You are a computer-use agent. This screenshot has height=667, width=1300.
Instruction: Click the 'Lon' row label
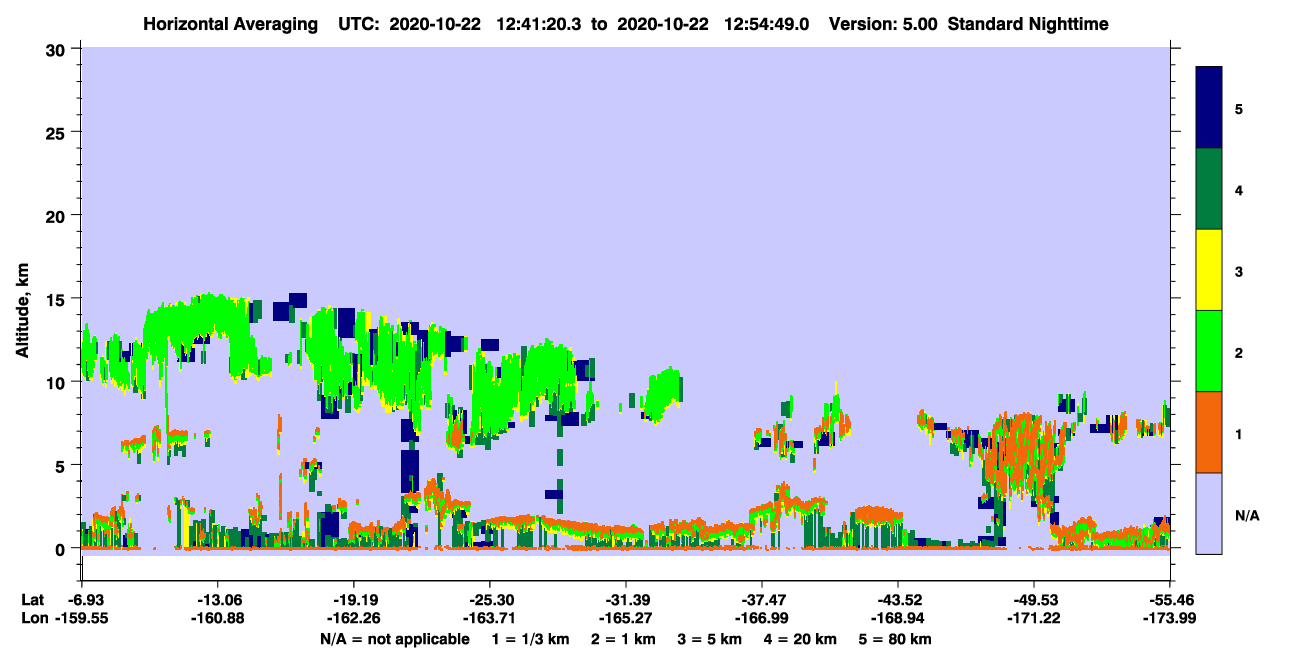point(34,619)
